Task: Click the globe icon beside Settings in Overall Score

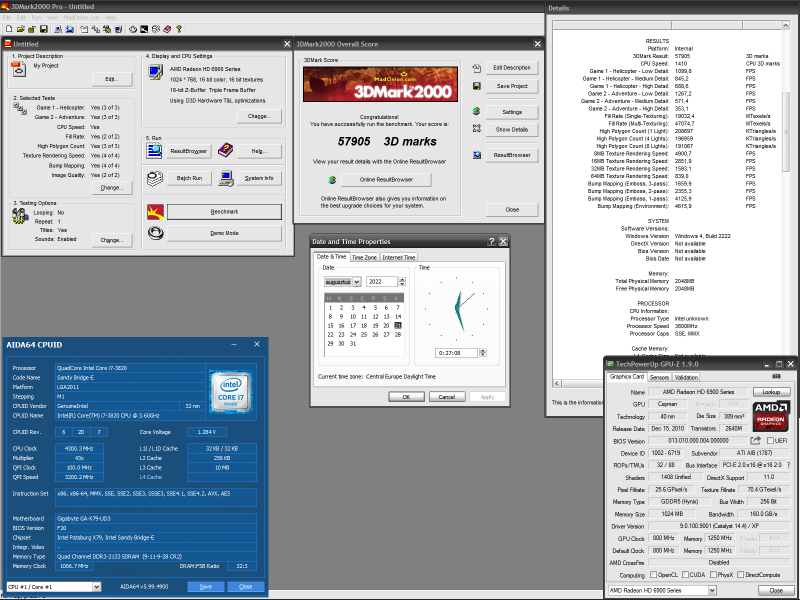Action: click(x=477, y=111)
